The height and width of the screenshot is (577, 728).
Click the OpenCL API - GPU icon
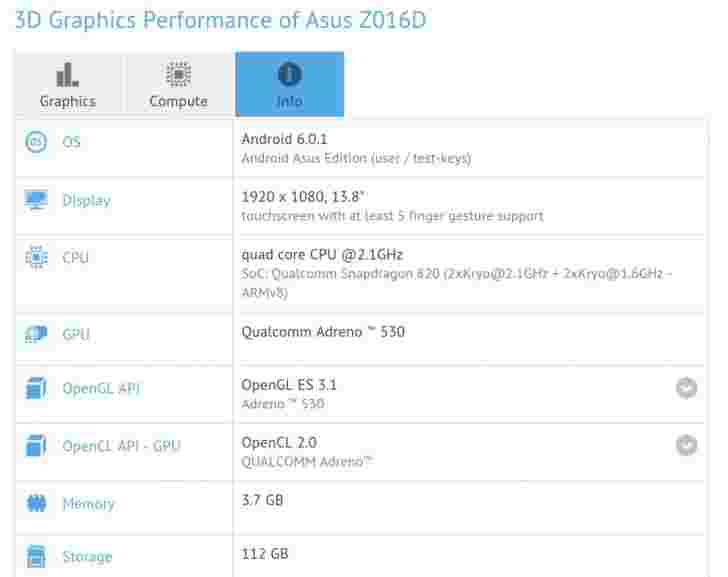point(36,446)
